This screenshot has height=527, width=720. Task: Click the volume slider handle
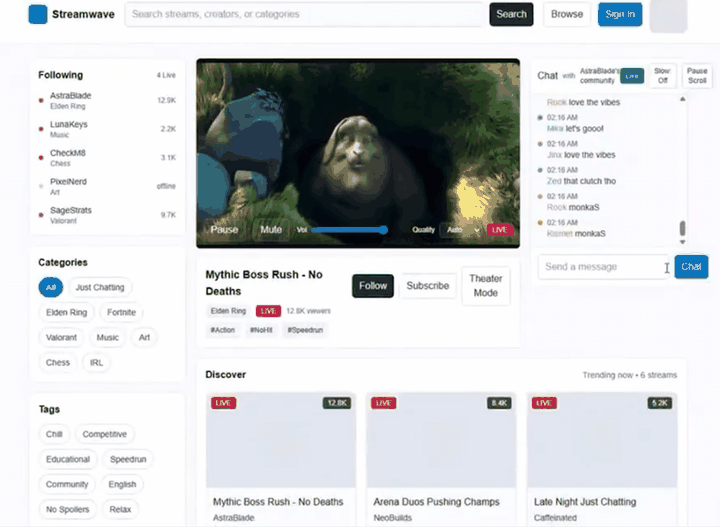click(x=383, y=230)
